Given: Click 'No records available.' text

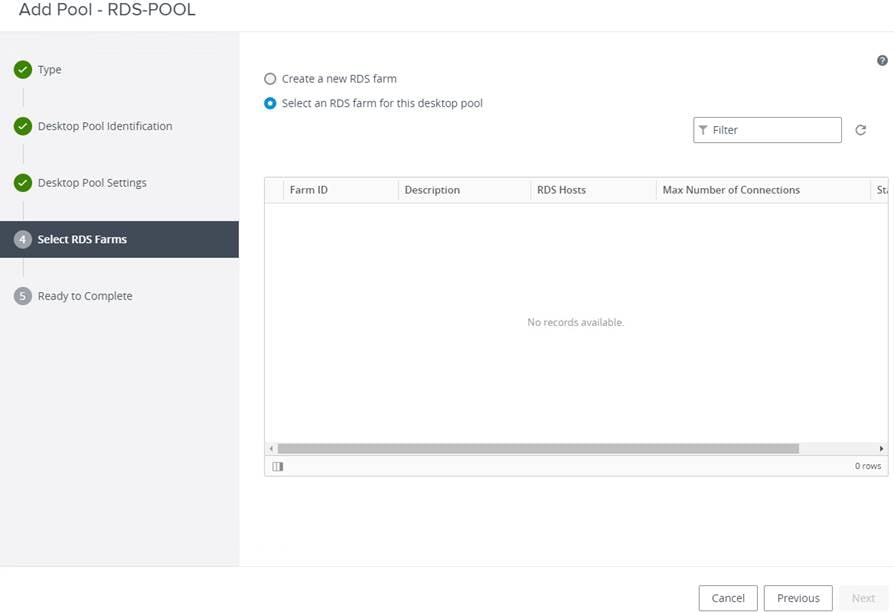Looking at the screenshot, I should [575, 322].
